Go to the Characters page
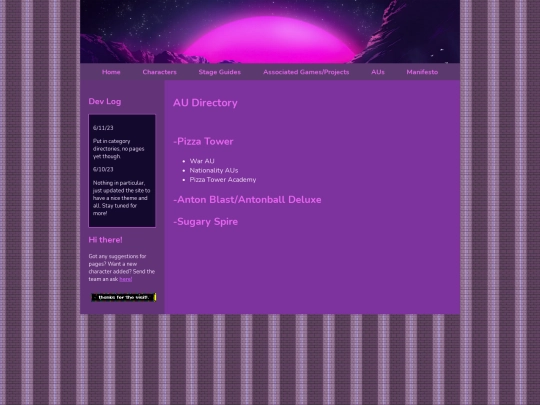The width and height of the screenshot is (540, 405). pyautogui.click(x=159, y=72)
